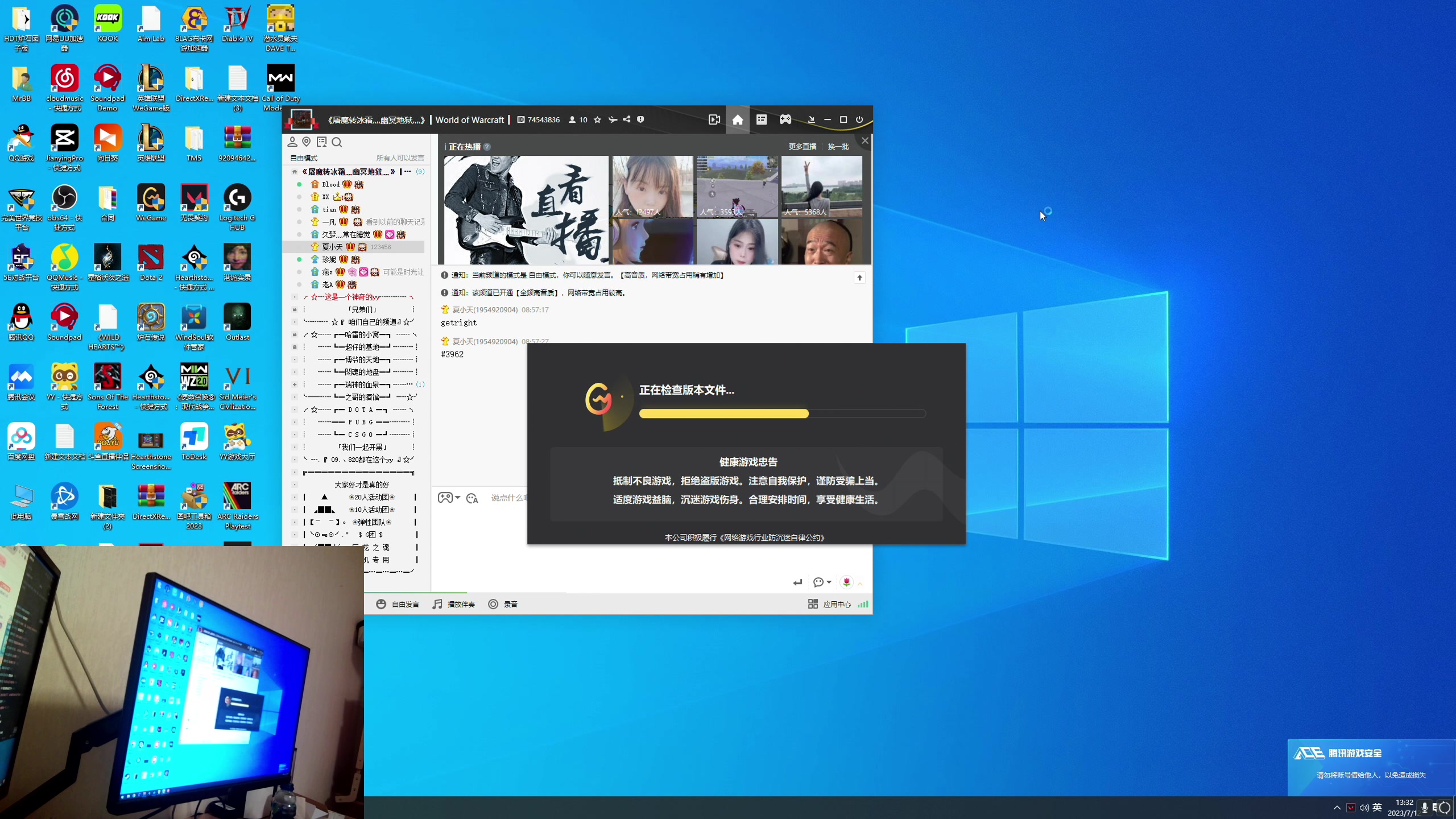The image size is (1456, 819).
Task: Click the volume speaker icon in system tray
Action: [x=1364, y=808]
